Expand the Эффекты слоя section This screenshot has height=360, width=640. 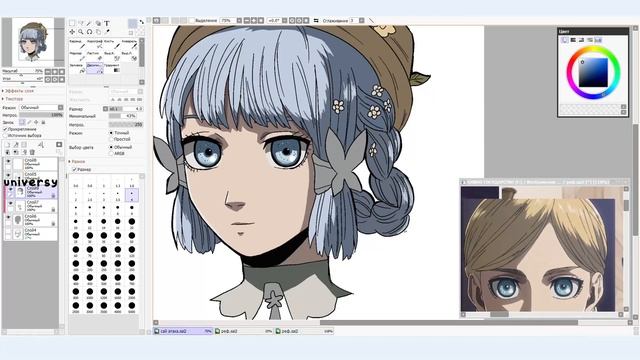(18, 91)
